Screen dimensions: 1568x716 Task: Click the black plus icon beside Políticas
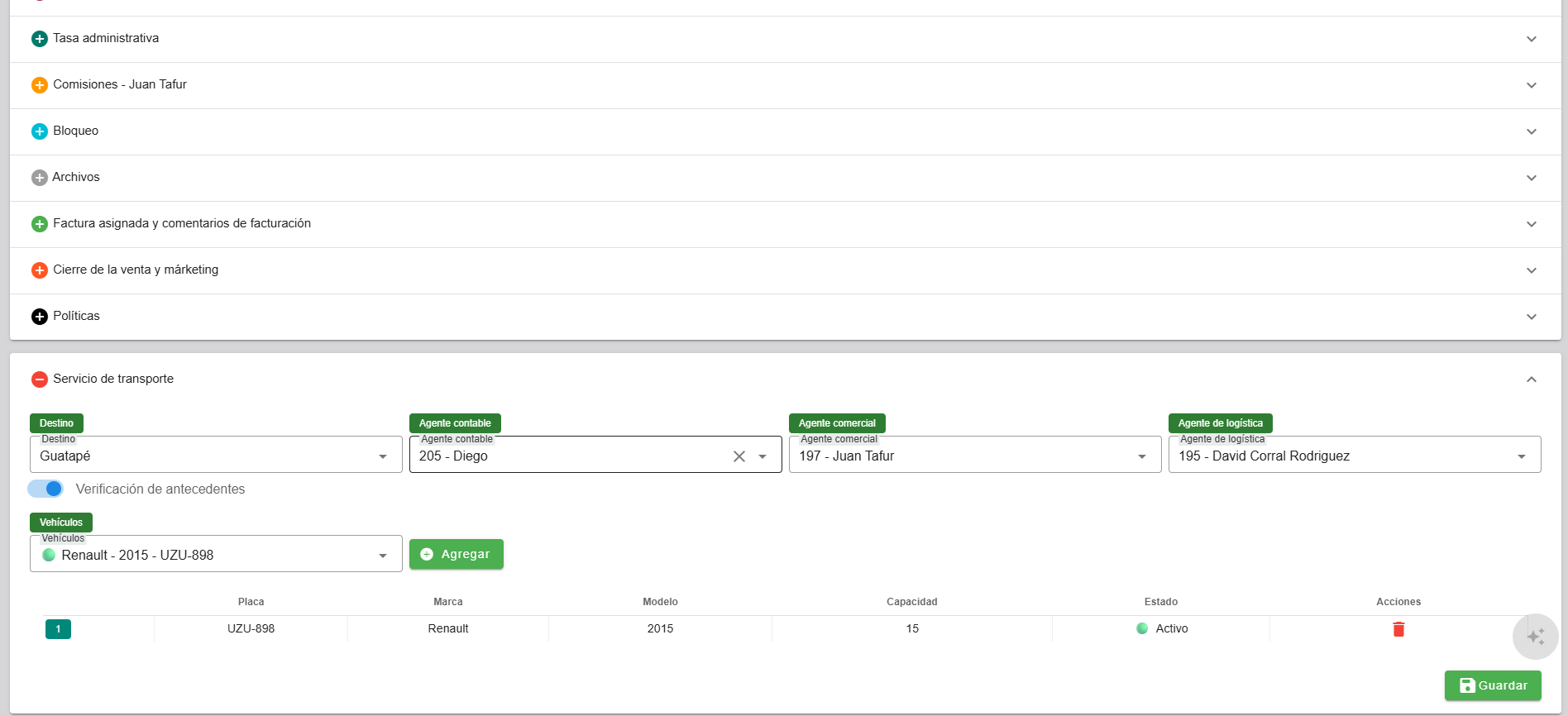click(x=39, y=317)
